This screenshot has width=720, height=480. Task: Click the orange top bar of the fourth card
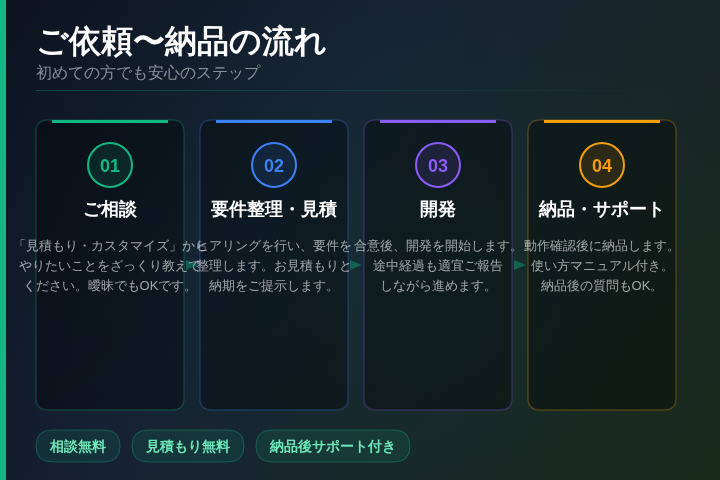coord(602,121)
